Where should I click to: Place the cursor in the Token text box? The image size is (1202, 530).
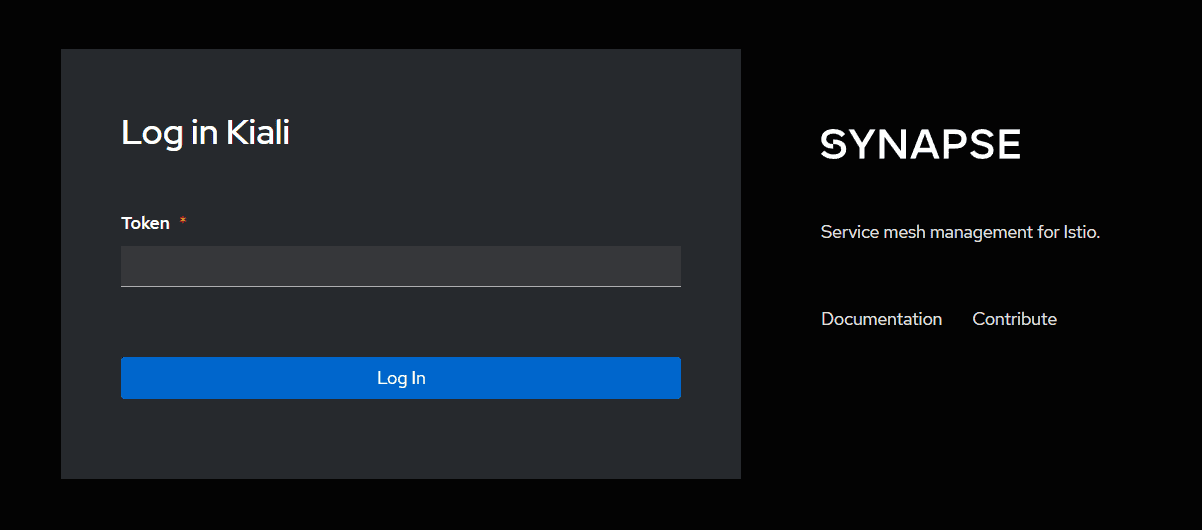click(400, 266)
